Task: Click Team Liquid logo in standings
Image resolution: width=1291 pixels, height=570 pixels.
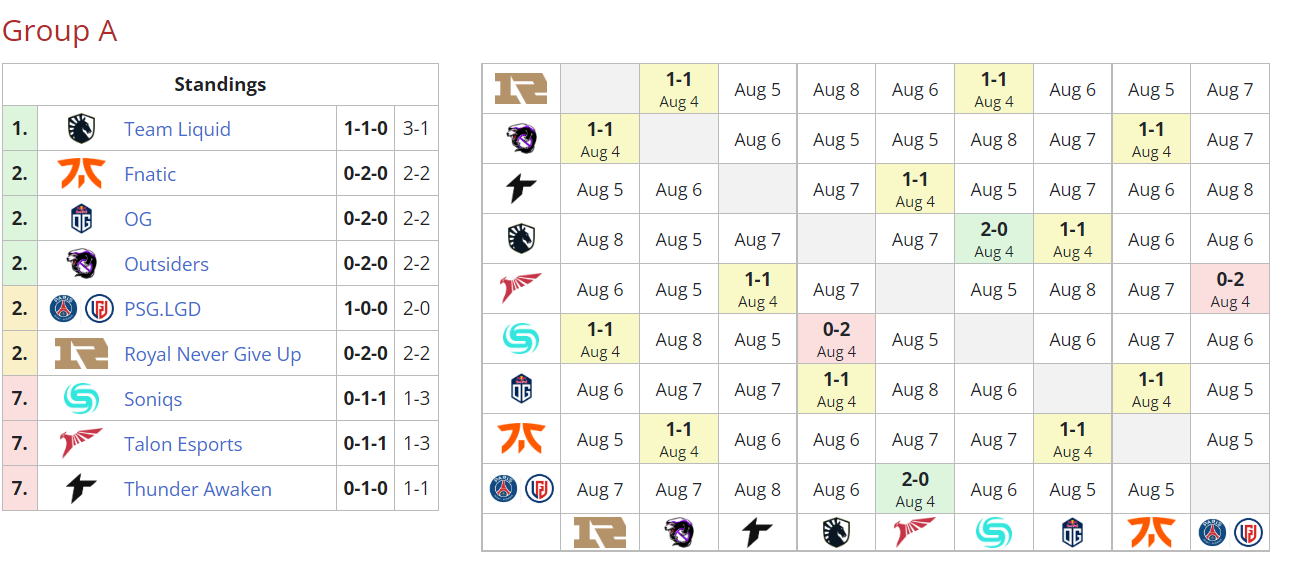Action: 81,129
